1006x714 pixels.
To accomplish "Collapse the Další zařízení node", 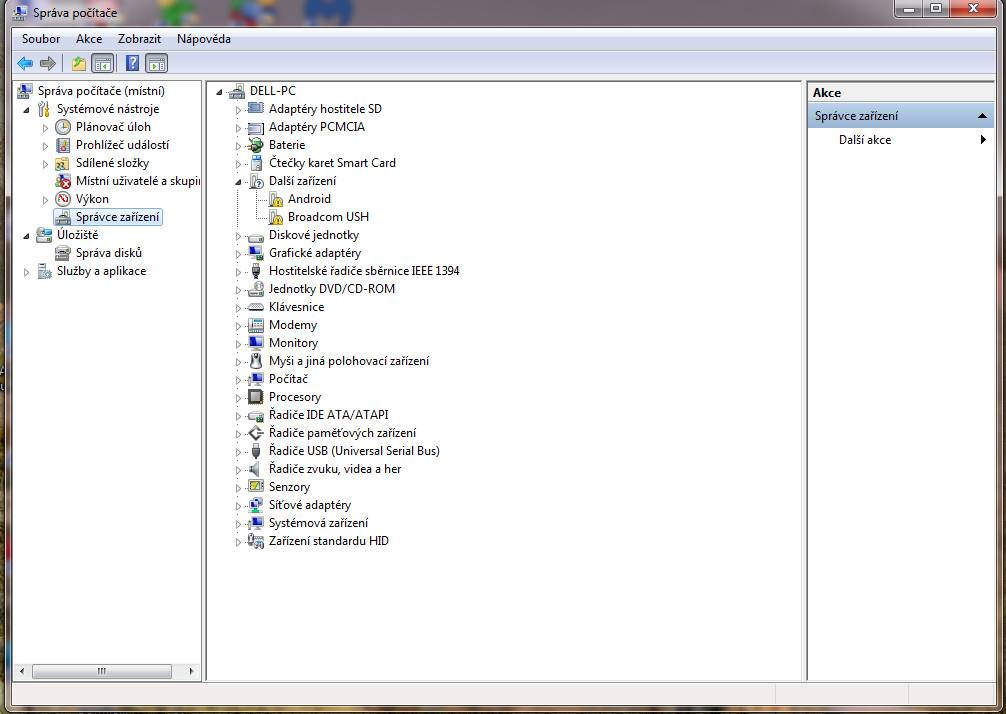I will (238, 182).
